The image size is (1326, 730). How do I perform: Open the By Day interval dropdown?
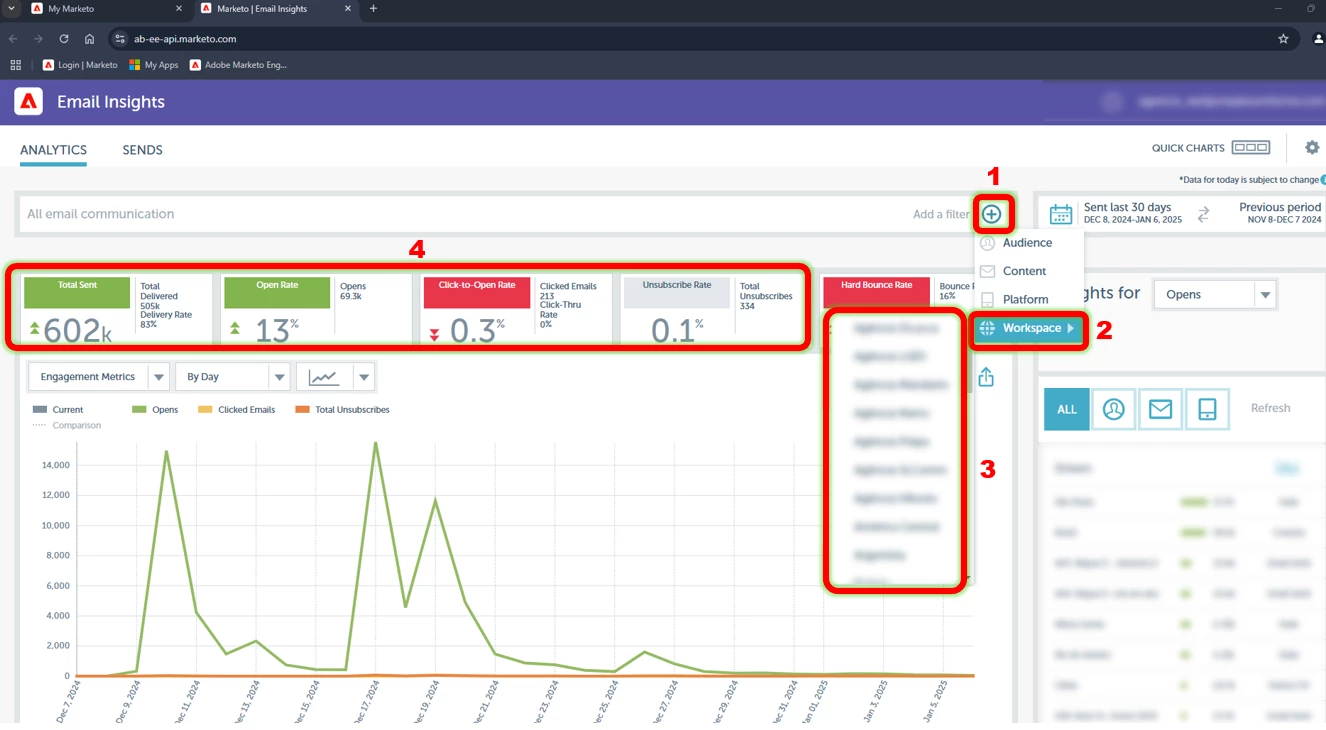pyautogui.click(x=232, y=377)
